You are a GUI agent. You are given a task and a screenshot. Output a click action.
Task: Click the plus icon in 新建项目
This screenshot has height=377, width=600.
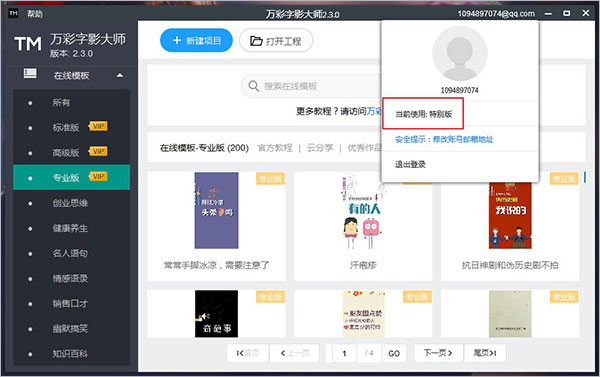pyautogui.click(x=177, y=40)
